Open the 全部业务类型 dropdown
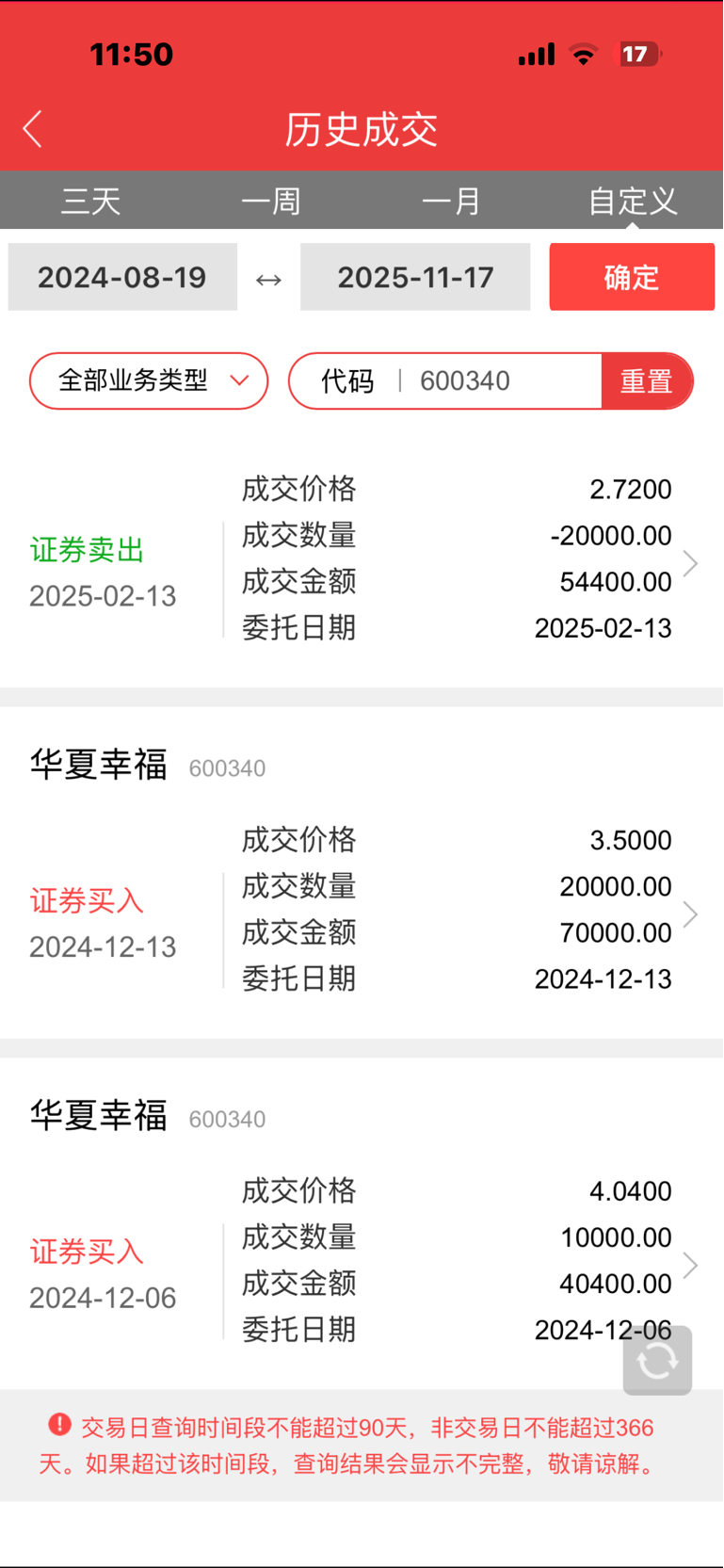The height and width of the screenshot is (1568, 724). [x=149, y=380]
